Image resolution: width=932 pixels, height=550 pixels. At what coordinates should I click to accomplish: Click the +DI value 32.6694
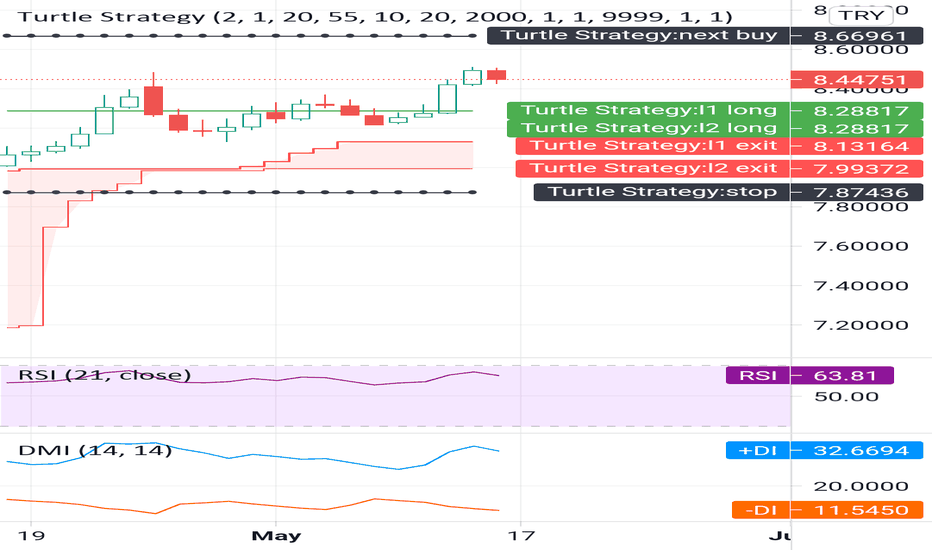point(859,450)
